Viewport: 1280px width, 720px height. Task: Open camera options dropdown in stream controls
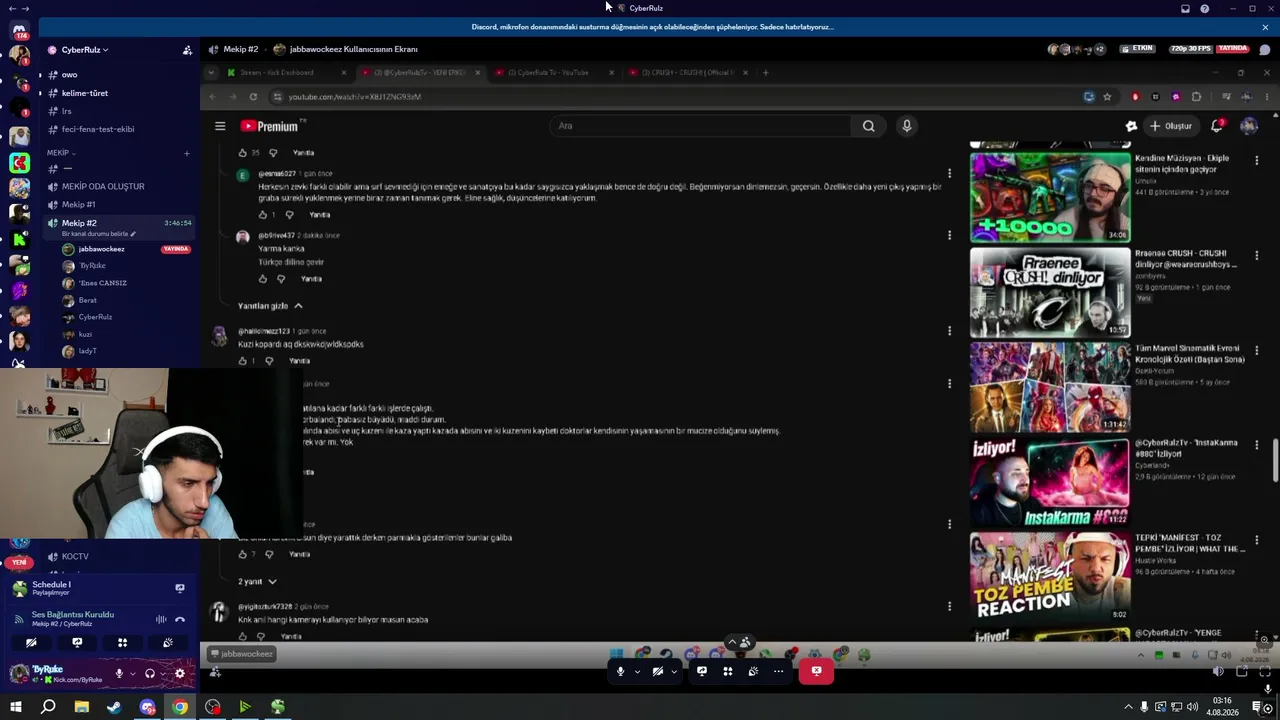(674, 671)
